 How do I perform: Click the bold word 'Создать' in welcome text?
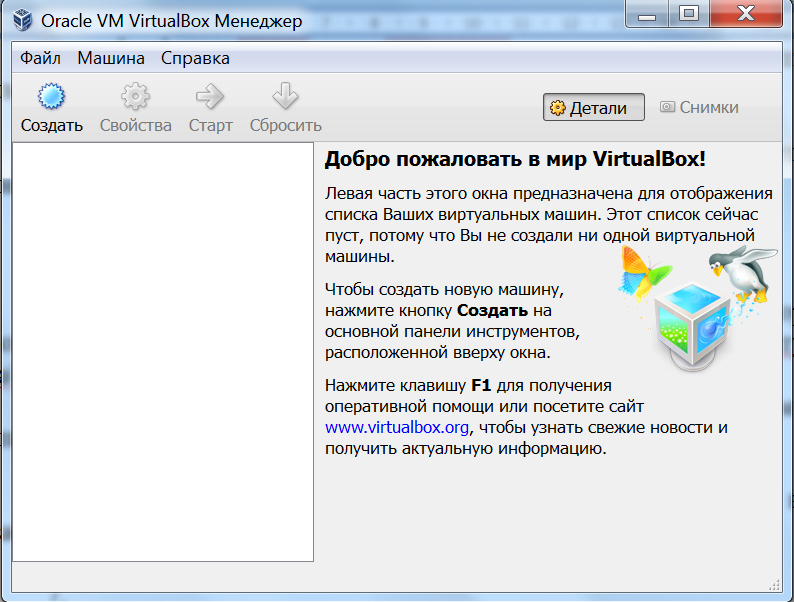point(492,310)
